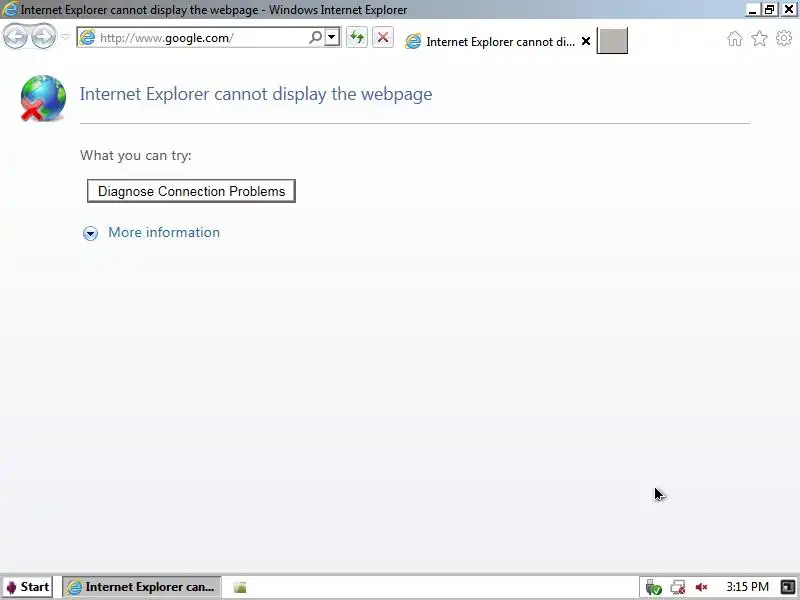Click show desktop icon in tray
The image size is (800, 600).
click(788, 587)
